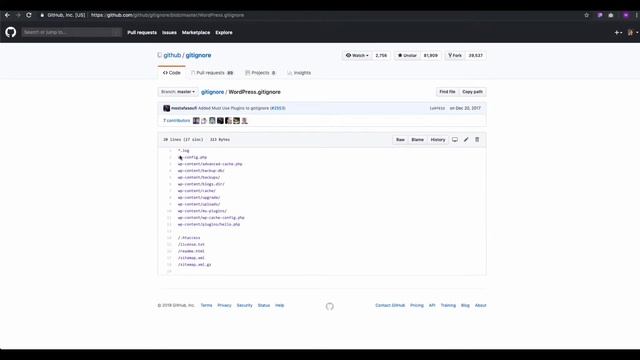Click the Blame button
Viewport: 640px width, 360px height.
(417, 140)
